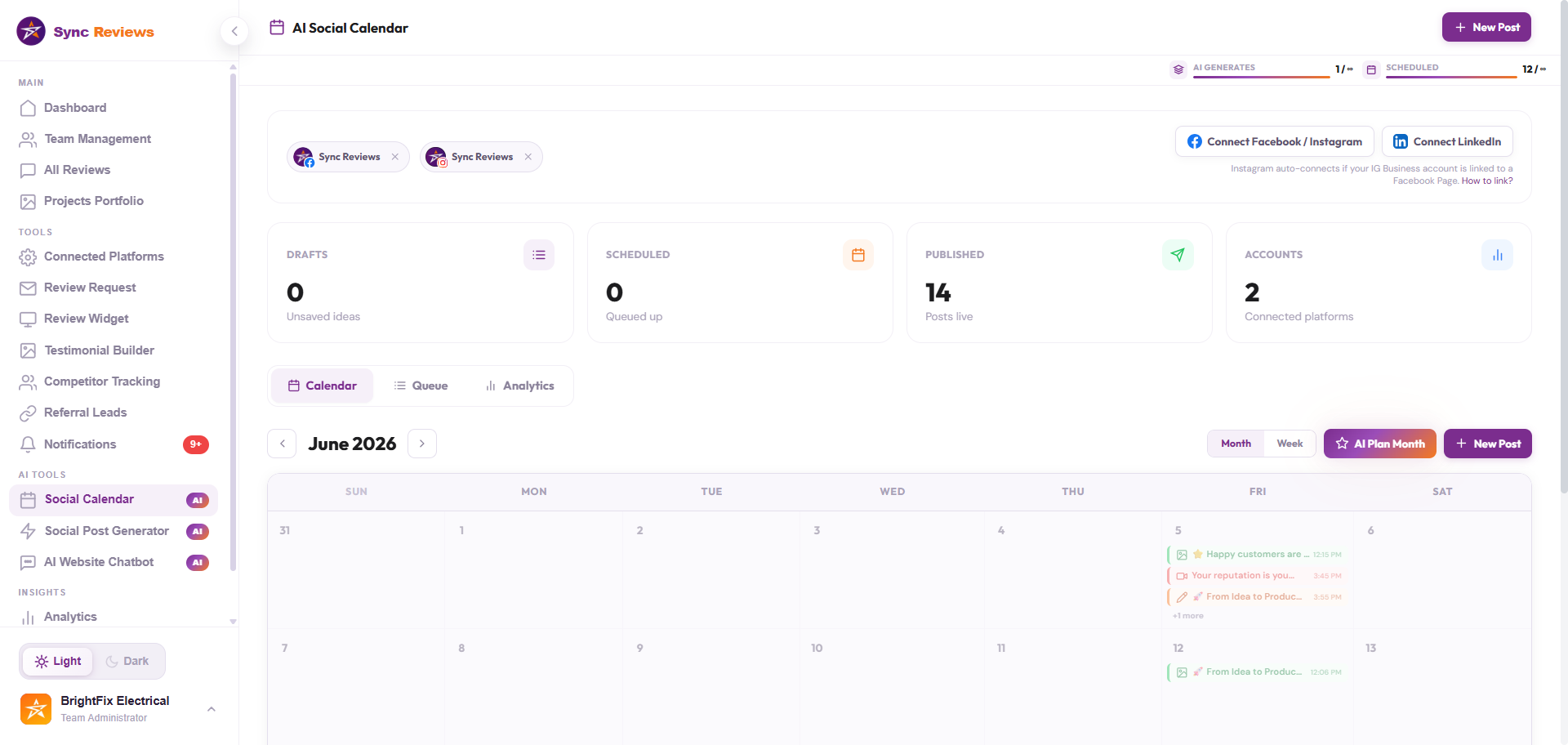Switch to the Queue tab
Screen dimensions: 1568x745
421,386
